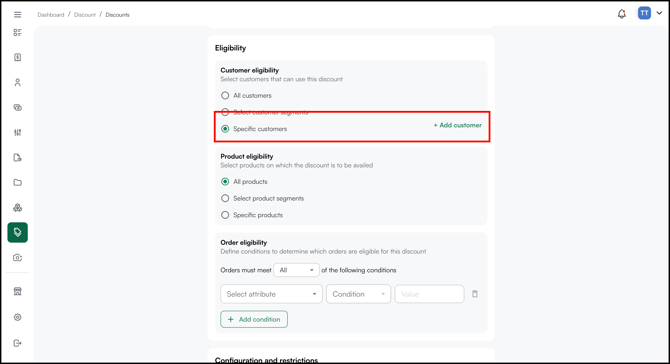The width and height of the screenshot is (670, 364).
Task: Click the settings gear sidebar icon
Action: pos(18,317)
